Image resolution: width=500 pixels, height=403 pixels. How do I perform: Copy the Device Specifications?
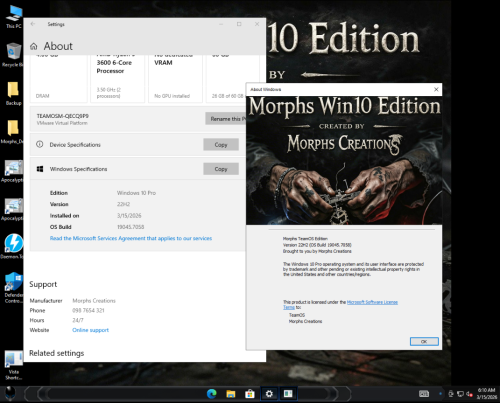[x=221, y=145]
